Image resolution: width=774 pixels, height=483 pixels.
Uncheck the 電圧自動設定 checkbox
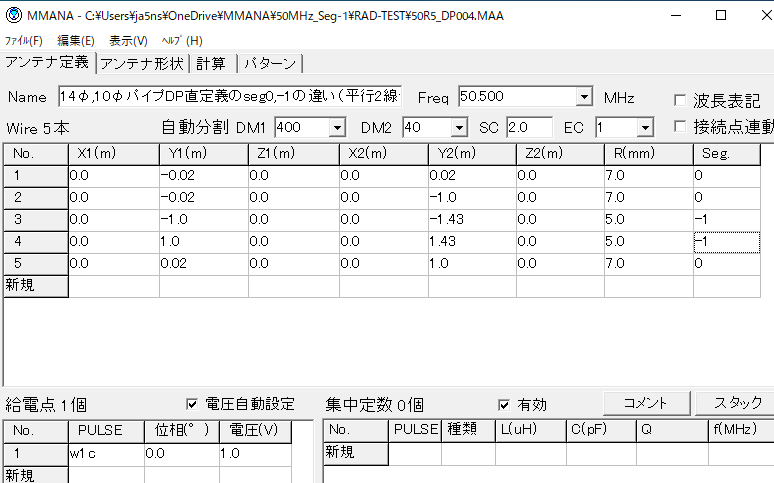pyautogui.click(x=192, y=404)
